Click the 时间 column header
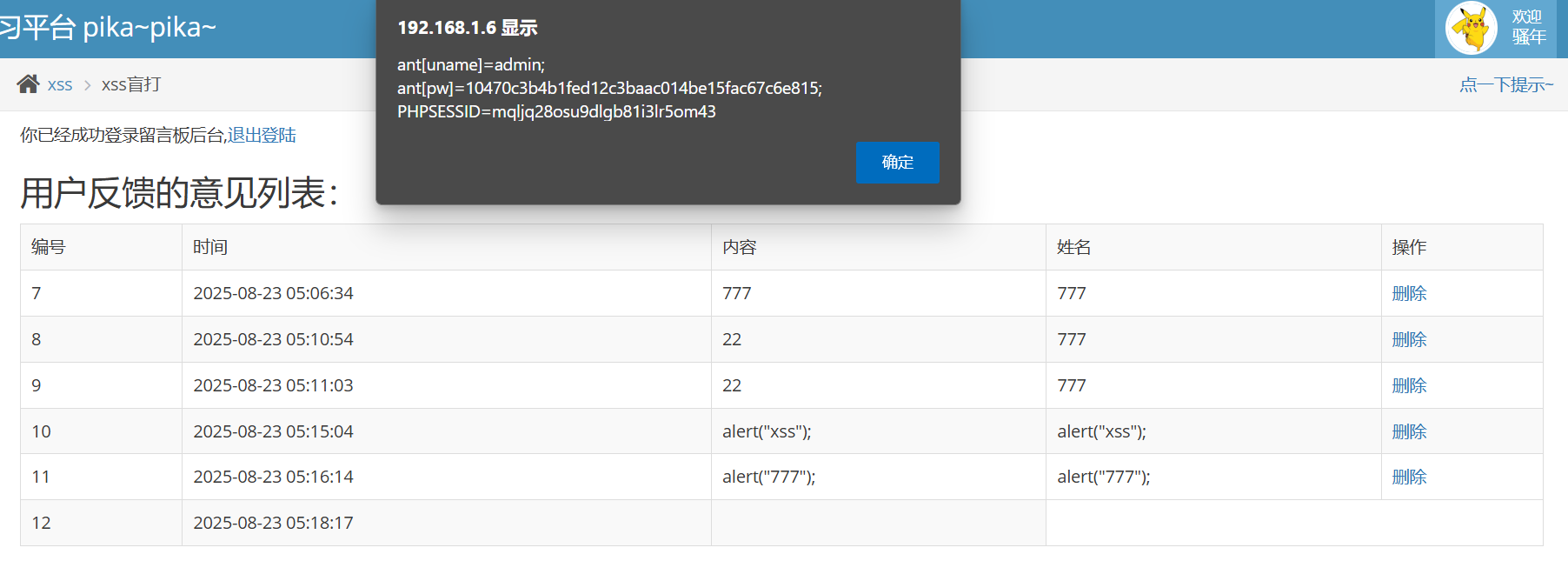1568x561 pixels. (210, 248)
